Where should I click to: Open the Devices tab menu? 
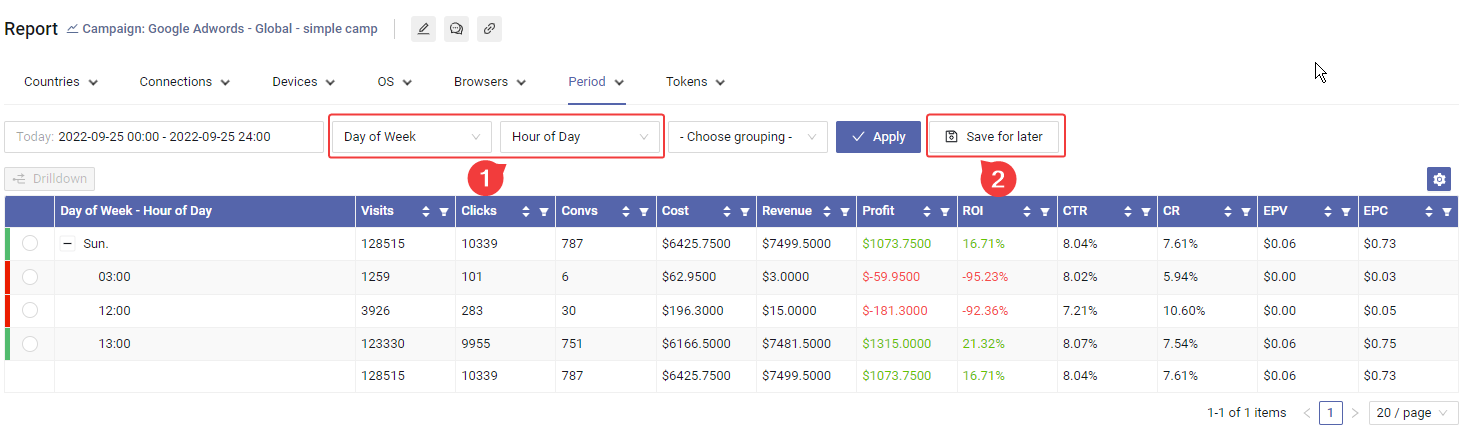pyautogui.click(x=304, y=82)
